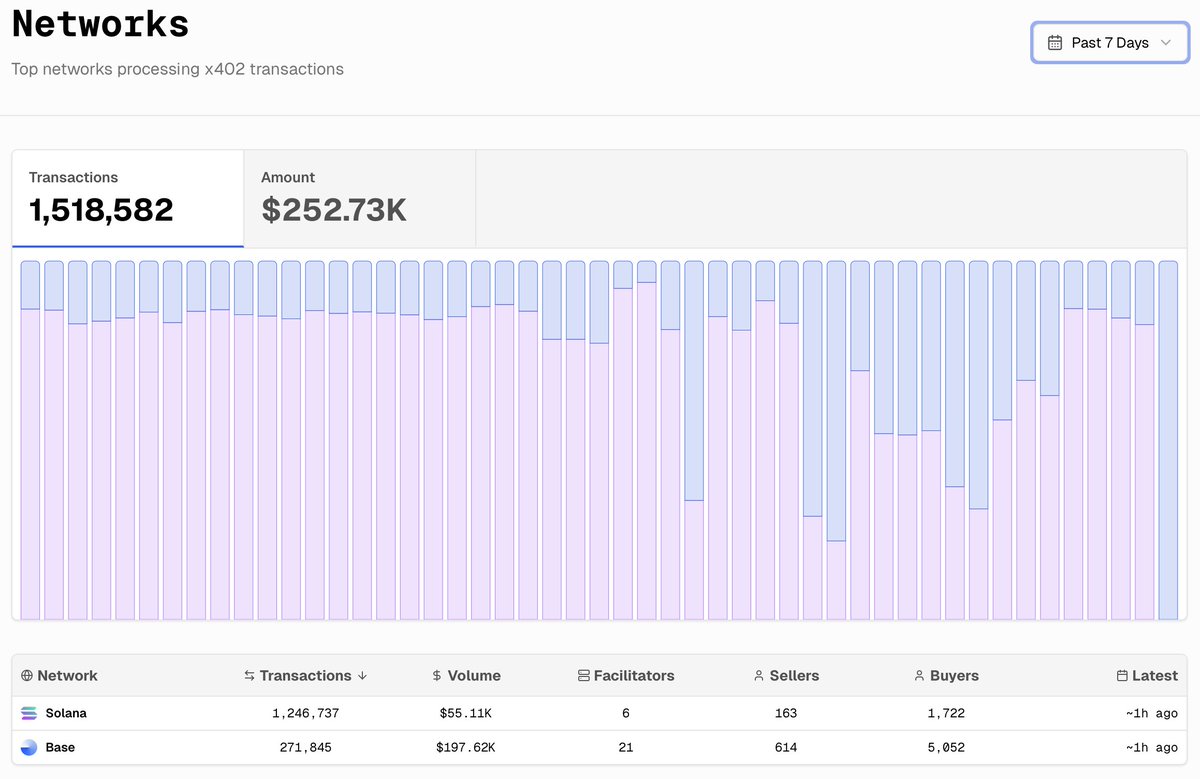Sort table by Volume column header
Image resolution: width=1200 pixels, height=779 pixels.
pyautogui.click(x=474, y=676)
